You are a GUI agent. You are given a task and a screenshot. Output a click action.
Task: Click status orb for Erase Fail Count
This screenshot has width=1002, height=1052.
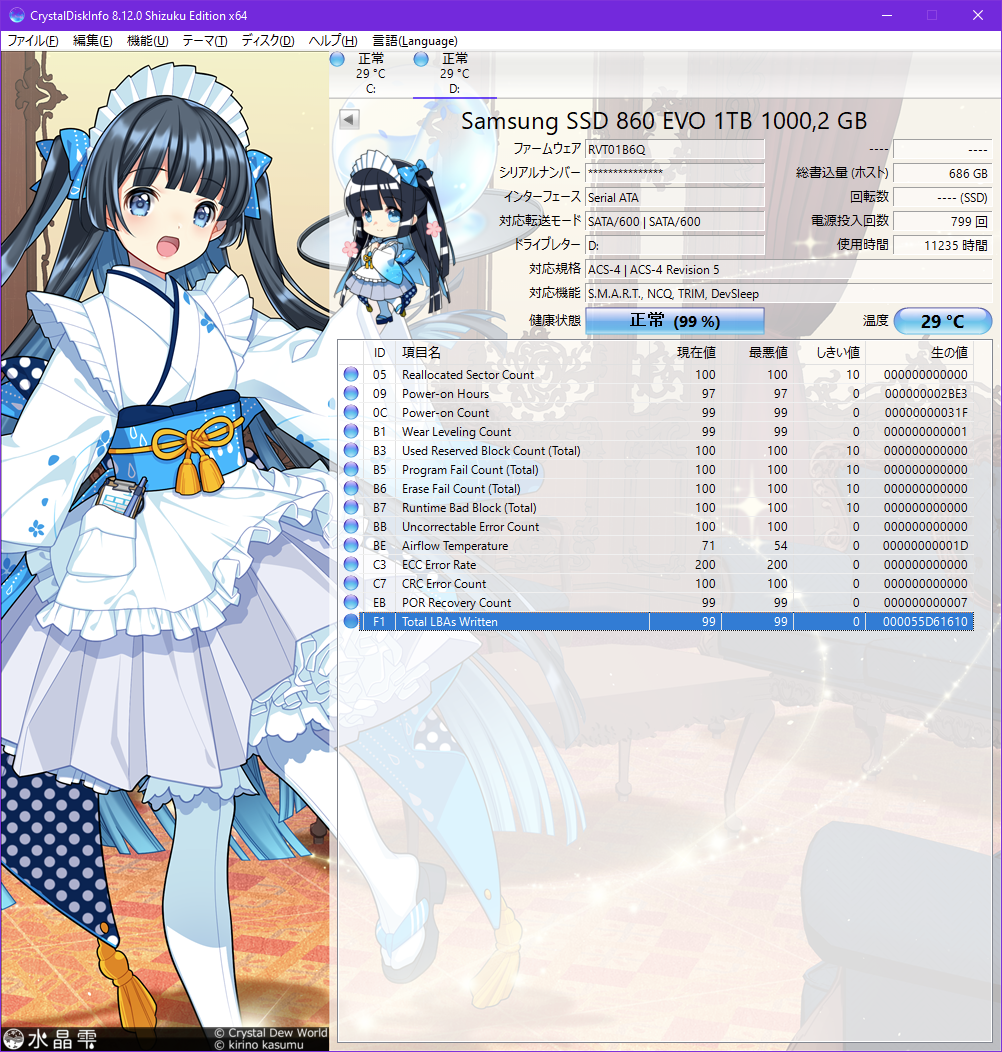(351, 488)
